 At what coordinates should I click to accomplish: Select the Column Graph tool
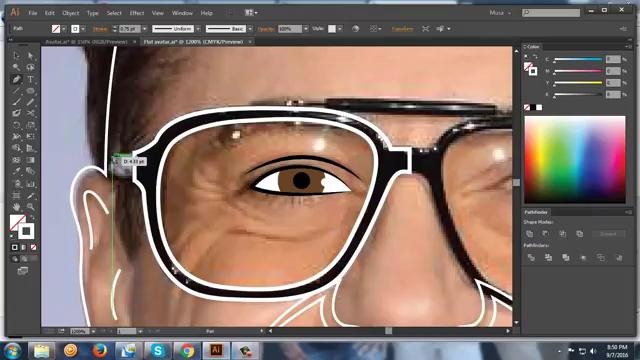click(x=30, y=184)
